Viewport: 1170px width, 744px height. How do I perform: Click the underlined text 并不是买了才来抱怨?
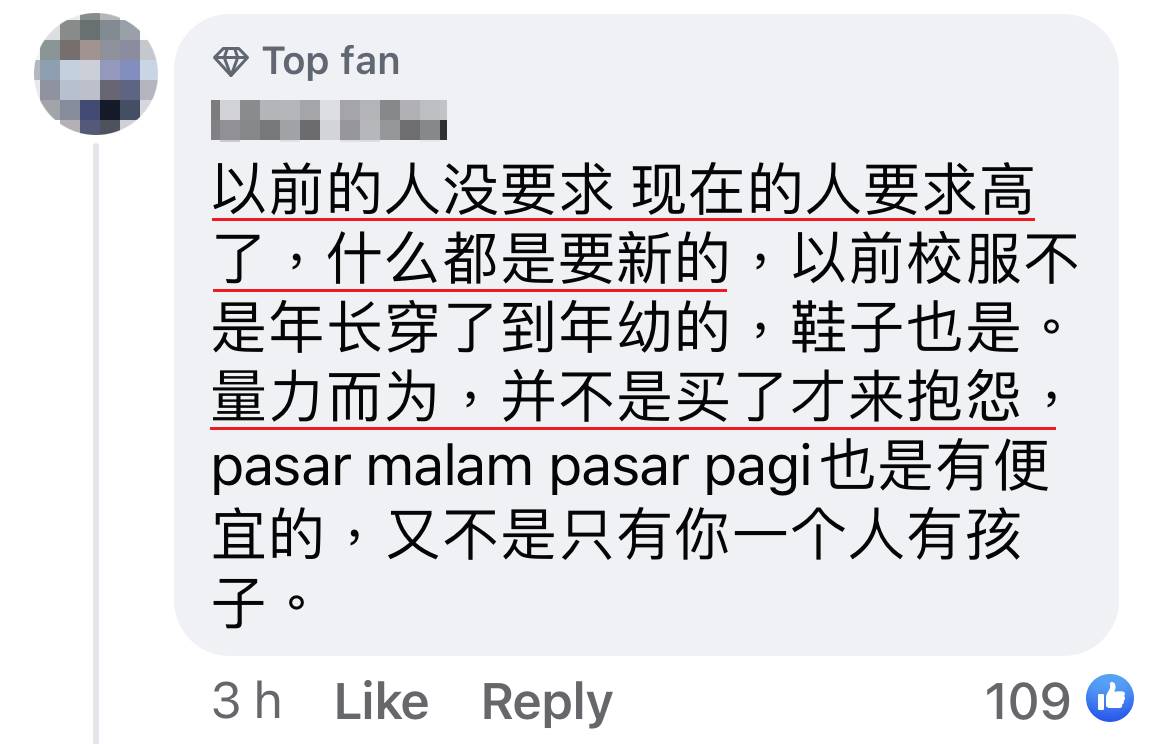coord(761,397)
